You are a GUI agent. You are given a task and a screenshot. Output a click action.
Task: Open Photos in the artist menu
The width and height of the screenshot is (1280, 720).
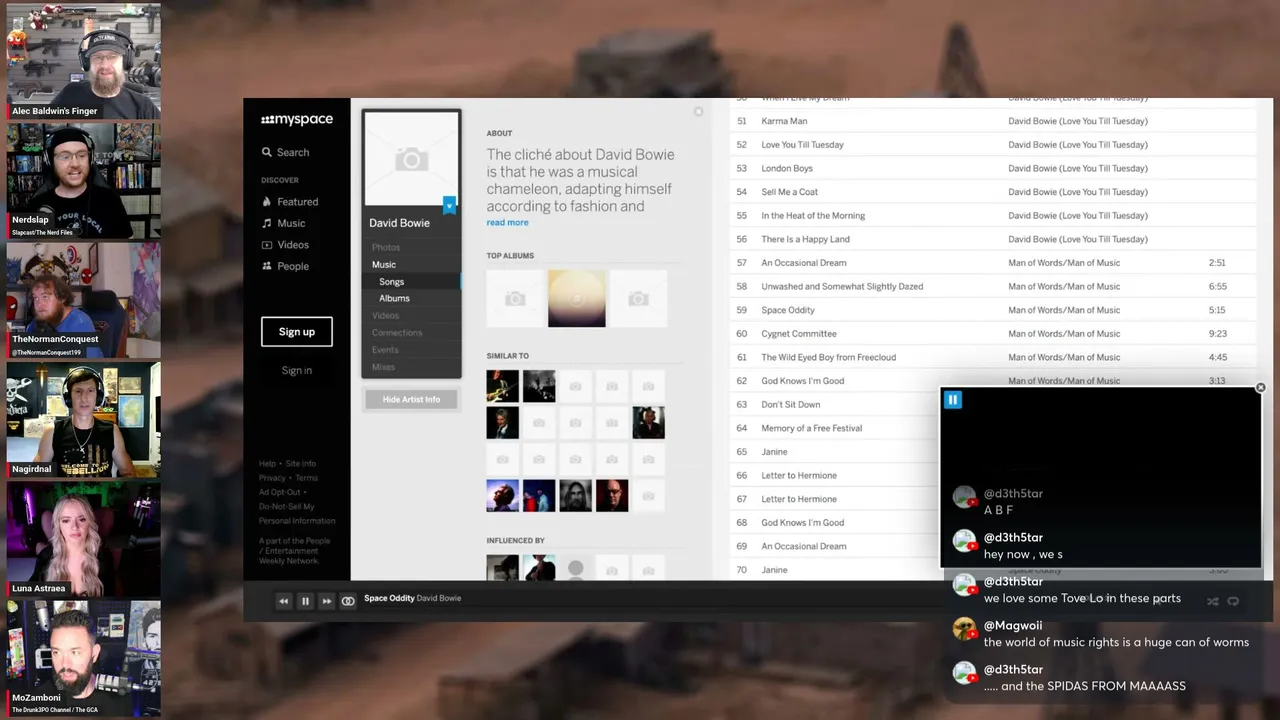pos(386,247)
